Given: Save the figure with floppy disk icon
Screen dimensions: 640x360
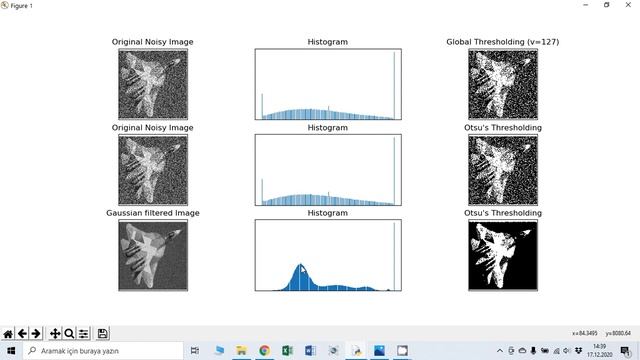Looking at the screenshot, I should tap(102, 333).
